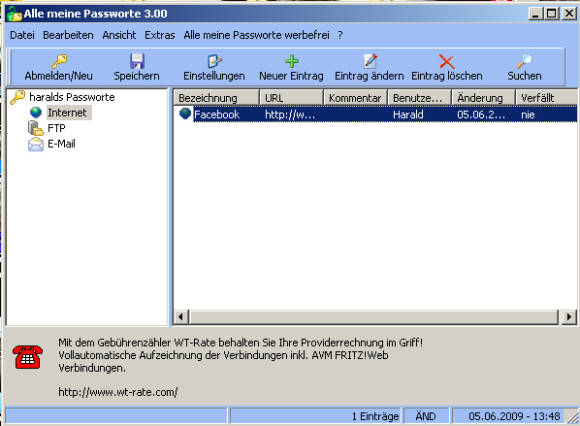Save using the Speichern floppy icon
The image size is (580, 426).
(x=137, y=61)
